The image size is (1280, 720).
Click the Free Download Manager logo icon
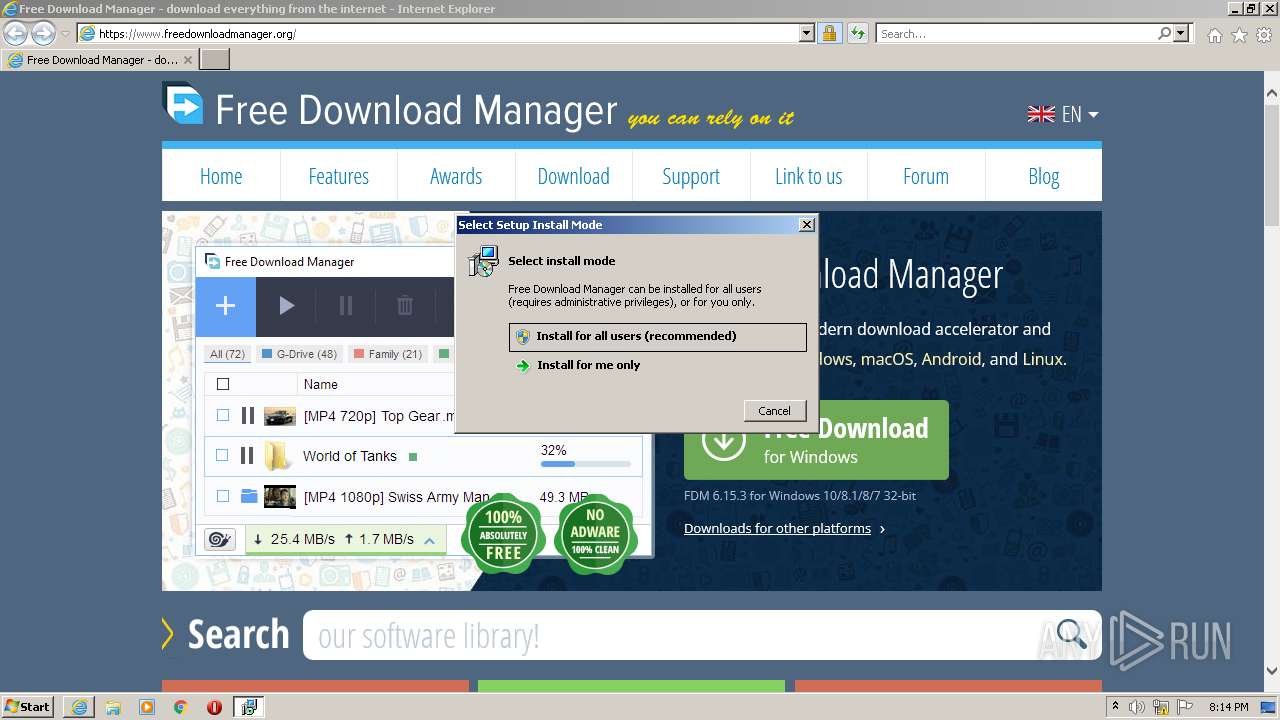pos(183,104)
